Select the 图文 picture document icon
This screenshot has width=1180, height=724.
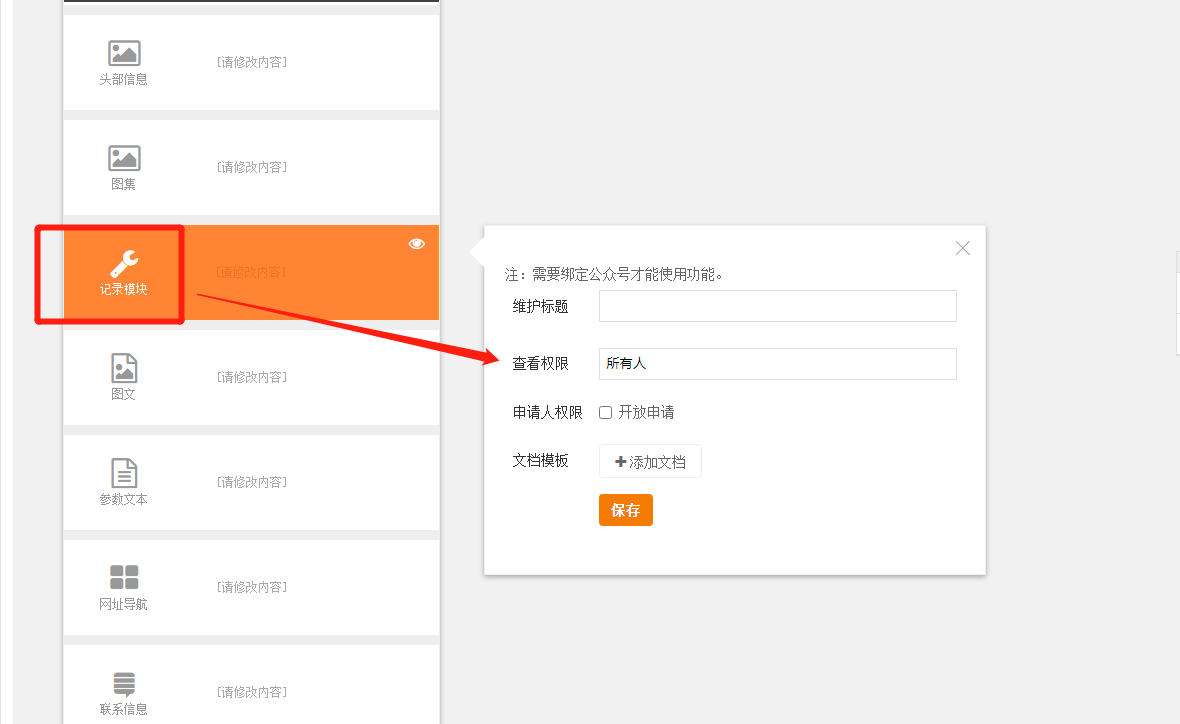(124, 368)
